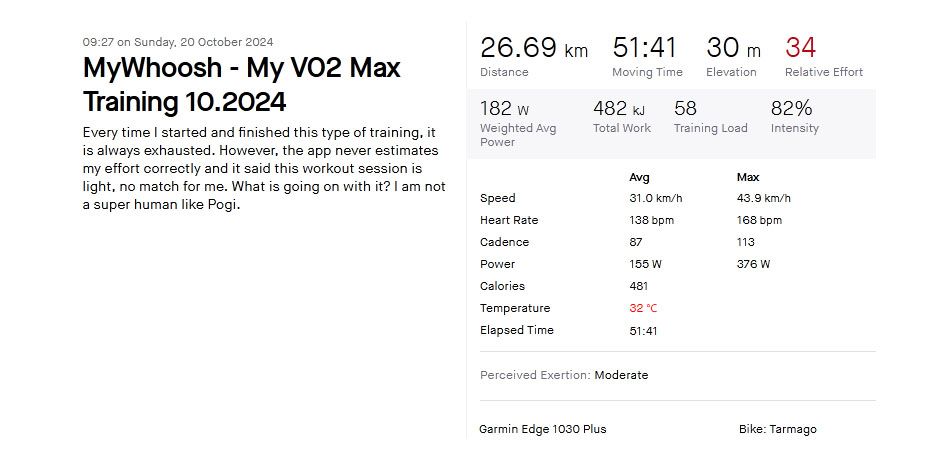Click the 82% Intensity value

pyautogui.click(x=791, y=108)
